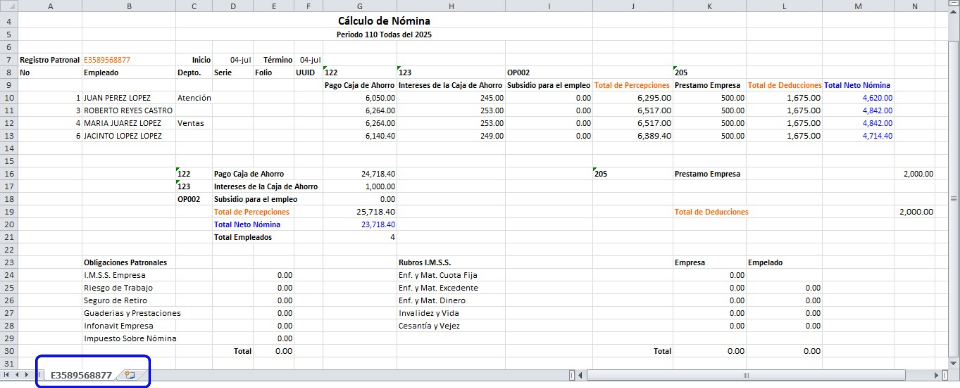Image resolution: width=960 pixels, height=388 pixels.
Task: Click the 'Impuesto Sobre Nómina' row label
Action: pyautogui.click(x=130, y=338)
